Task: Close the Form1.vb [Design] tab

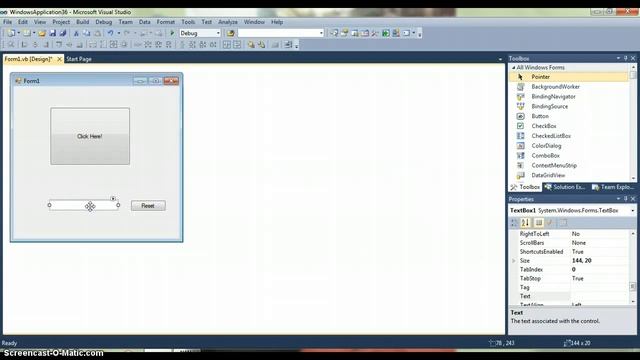Action: tap(60, 59)
